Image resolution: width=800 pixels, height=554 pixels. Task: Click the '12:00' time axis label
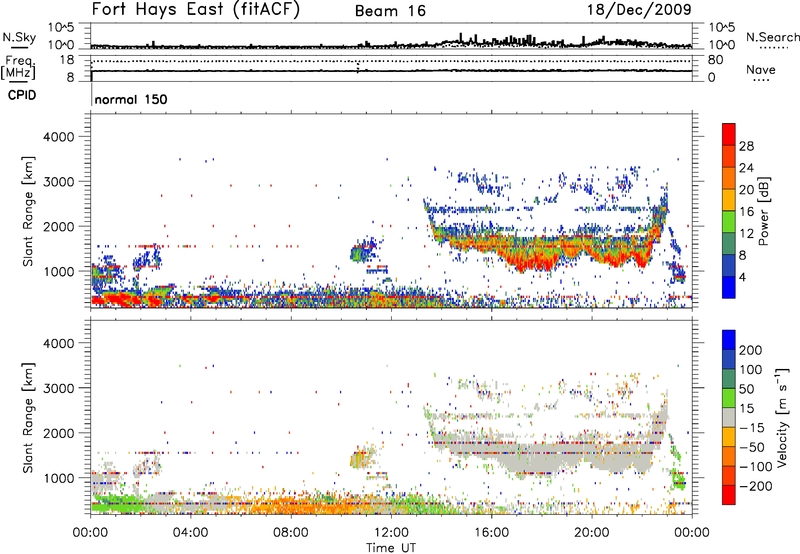391,533
